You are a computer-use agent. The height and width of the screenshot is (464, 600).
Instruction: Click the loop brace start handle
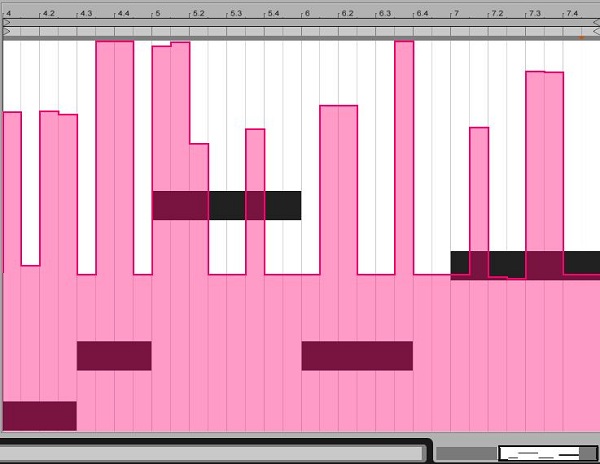point(8,32)
